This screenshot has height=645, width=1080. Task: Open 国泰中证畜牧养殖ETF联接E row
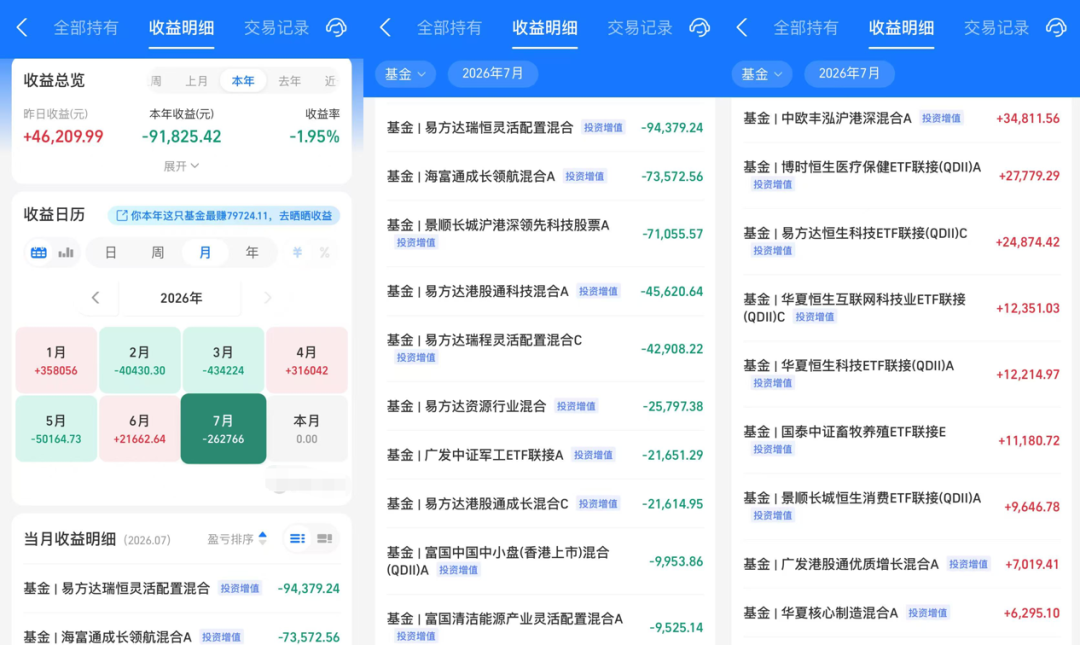pos(901,440)
